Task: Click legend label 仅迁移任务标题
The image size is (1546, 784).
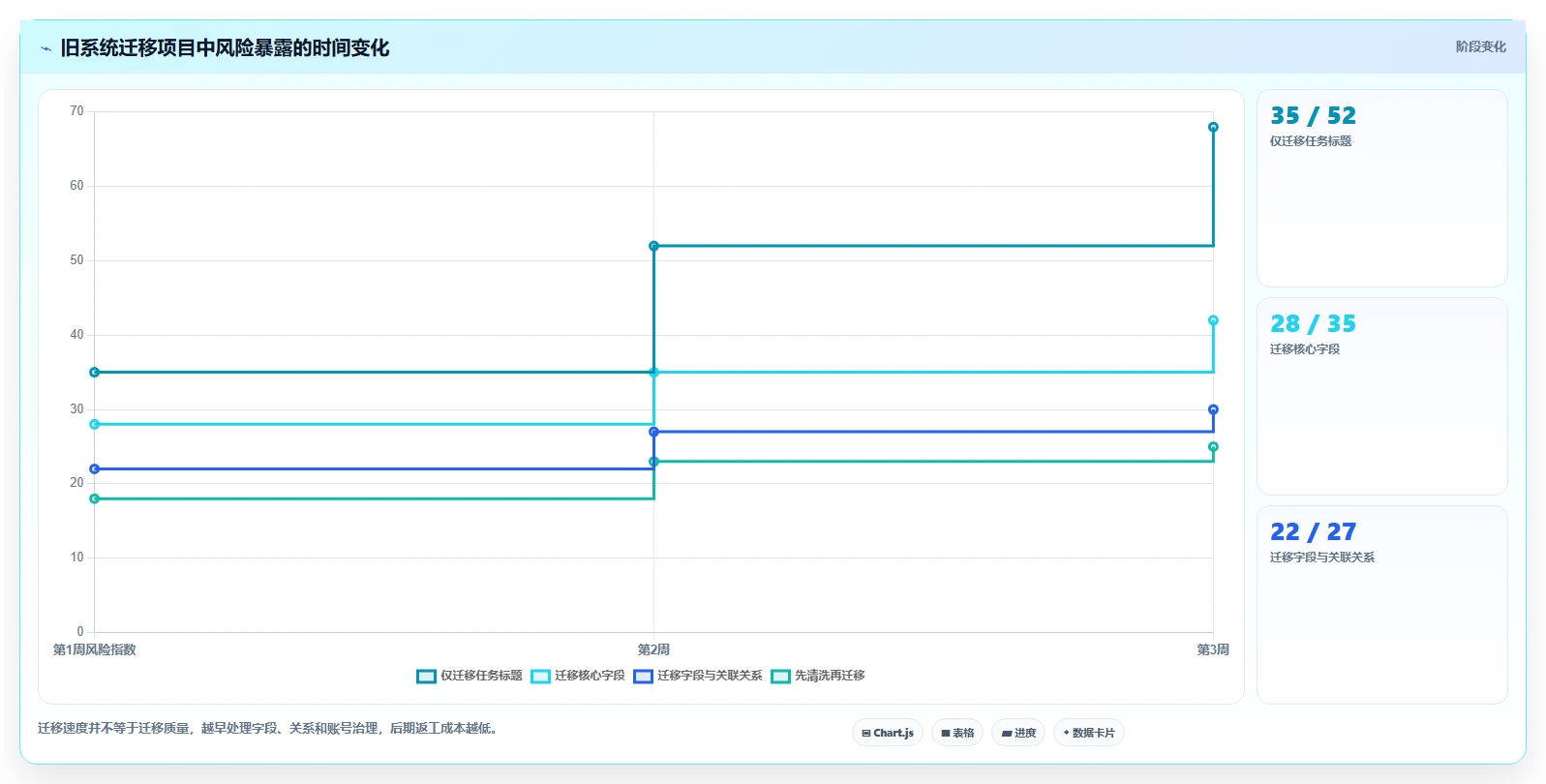Action: [481, 676]
